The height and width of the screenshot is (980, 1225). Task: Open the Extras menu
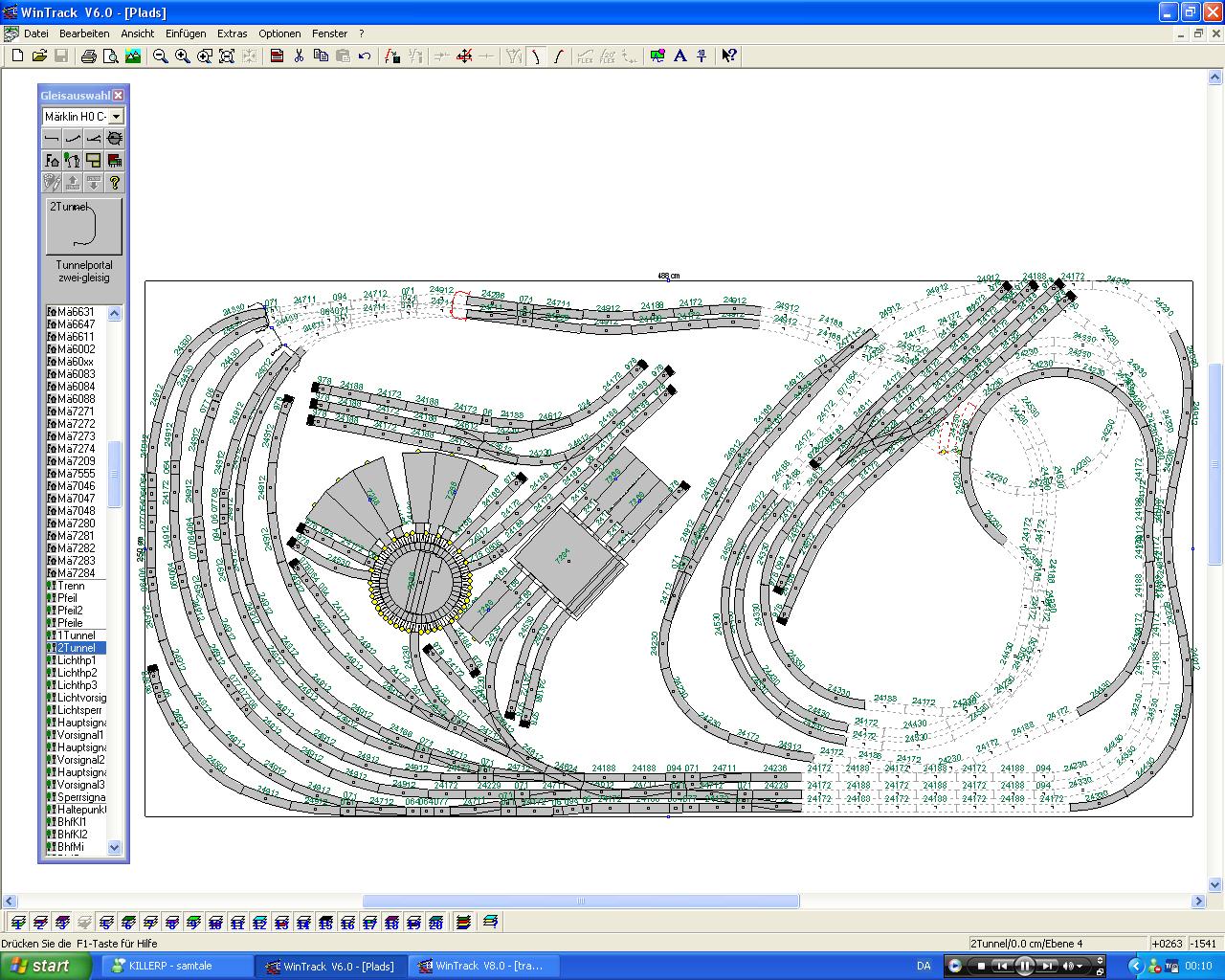233,33
